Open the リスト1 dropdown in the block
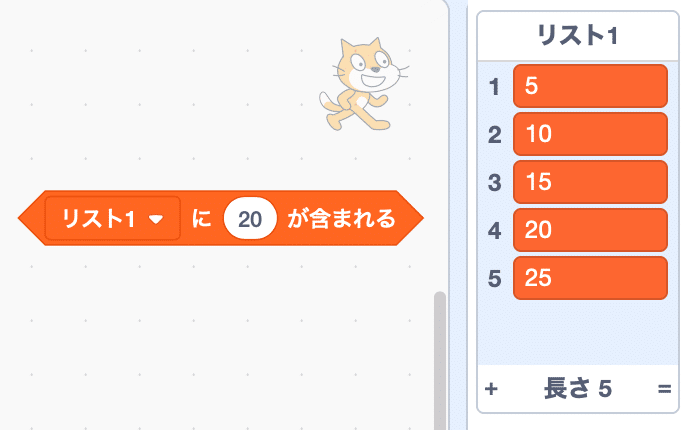The image size is (692, 430). pyautogui.click(x=113, y=218)
